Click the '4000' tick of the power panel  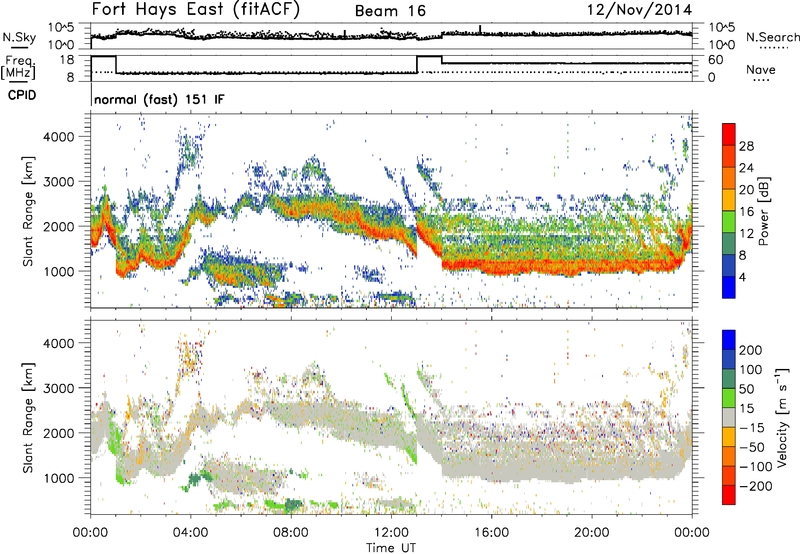[x=59, y=137]
